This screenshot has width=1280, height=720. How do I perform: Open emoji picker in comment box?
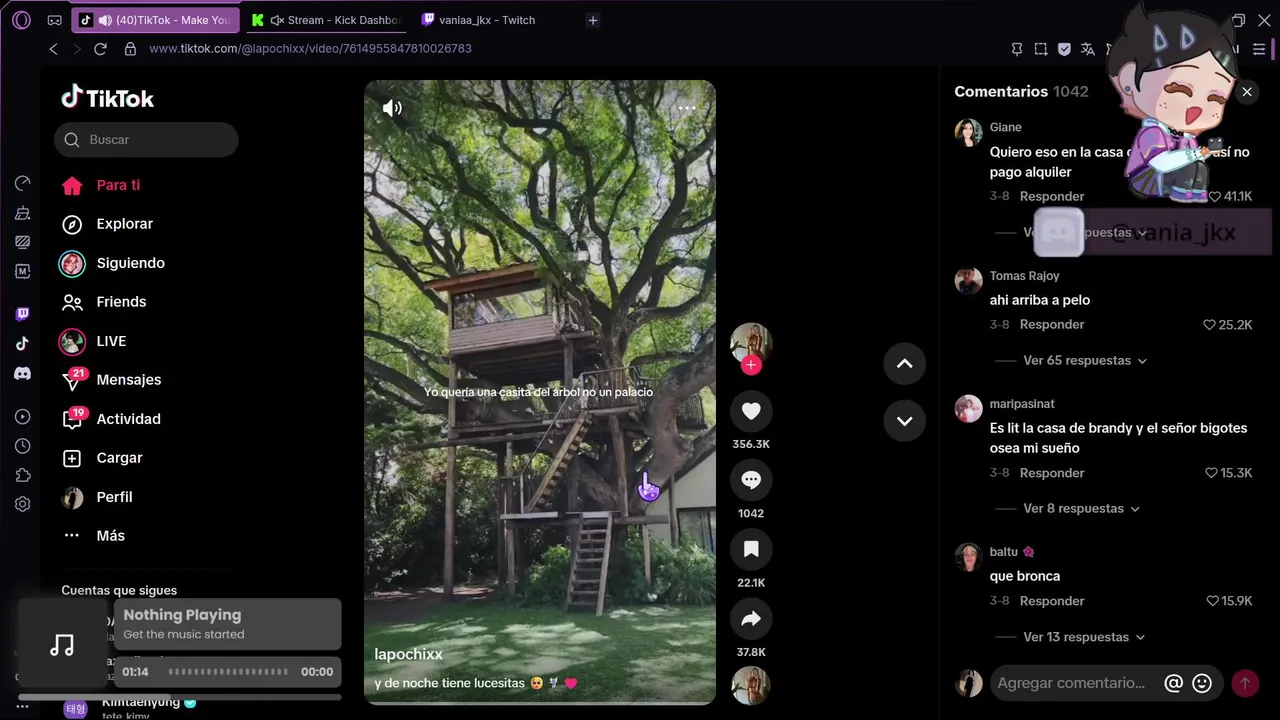pos(1203,683)
